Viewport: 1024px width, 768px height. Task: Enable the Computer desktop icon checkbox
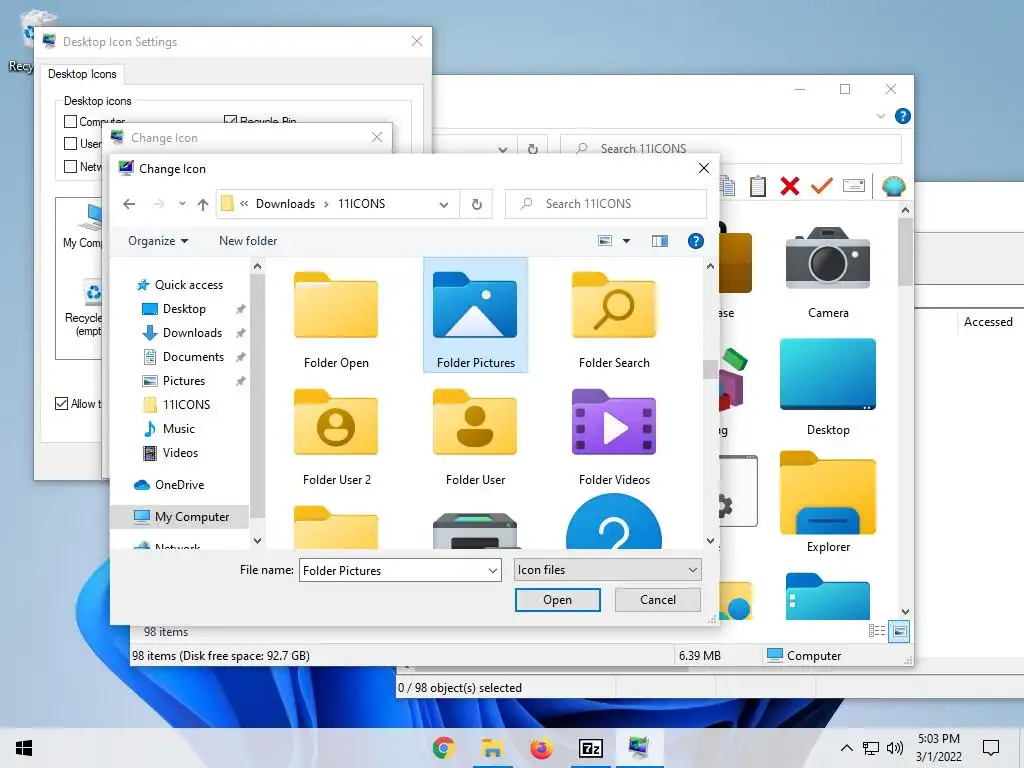[x=71, y=121]
